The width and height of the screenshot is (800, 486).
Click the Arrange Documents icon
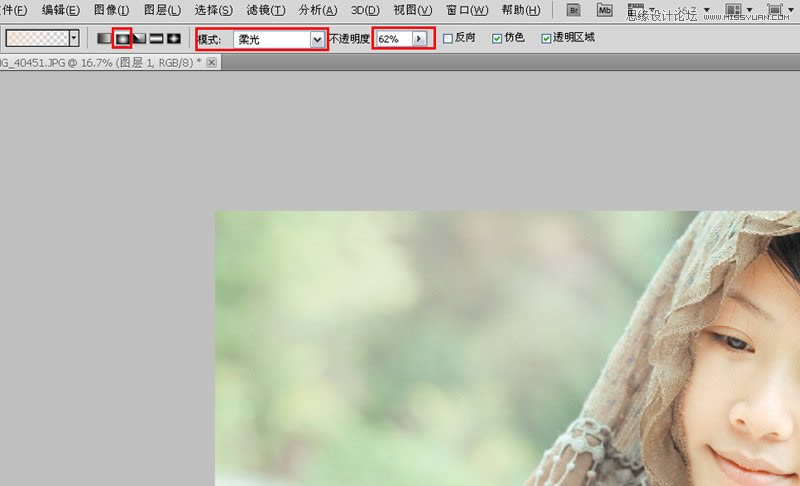(733, 10)
